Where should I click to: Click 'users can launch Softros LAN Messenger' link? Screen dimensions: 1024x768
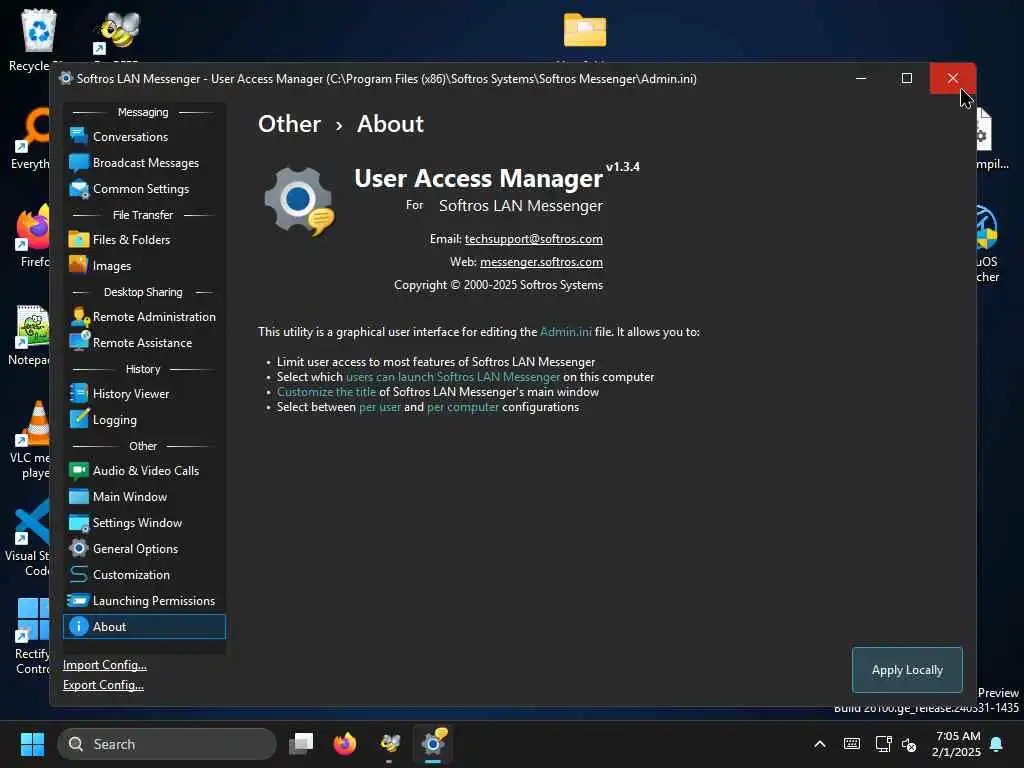[x=453, y=377]
